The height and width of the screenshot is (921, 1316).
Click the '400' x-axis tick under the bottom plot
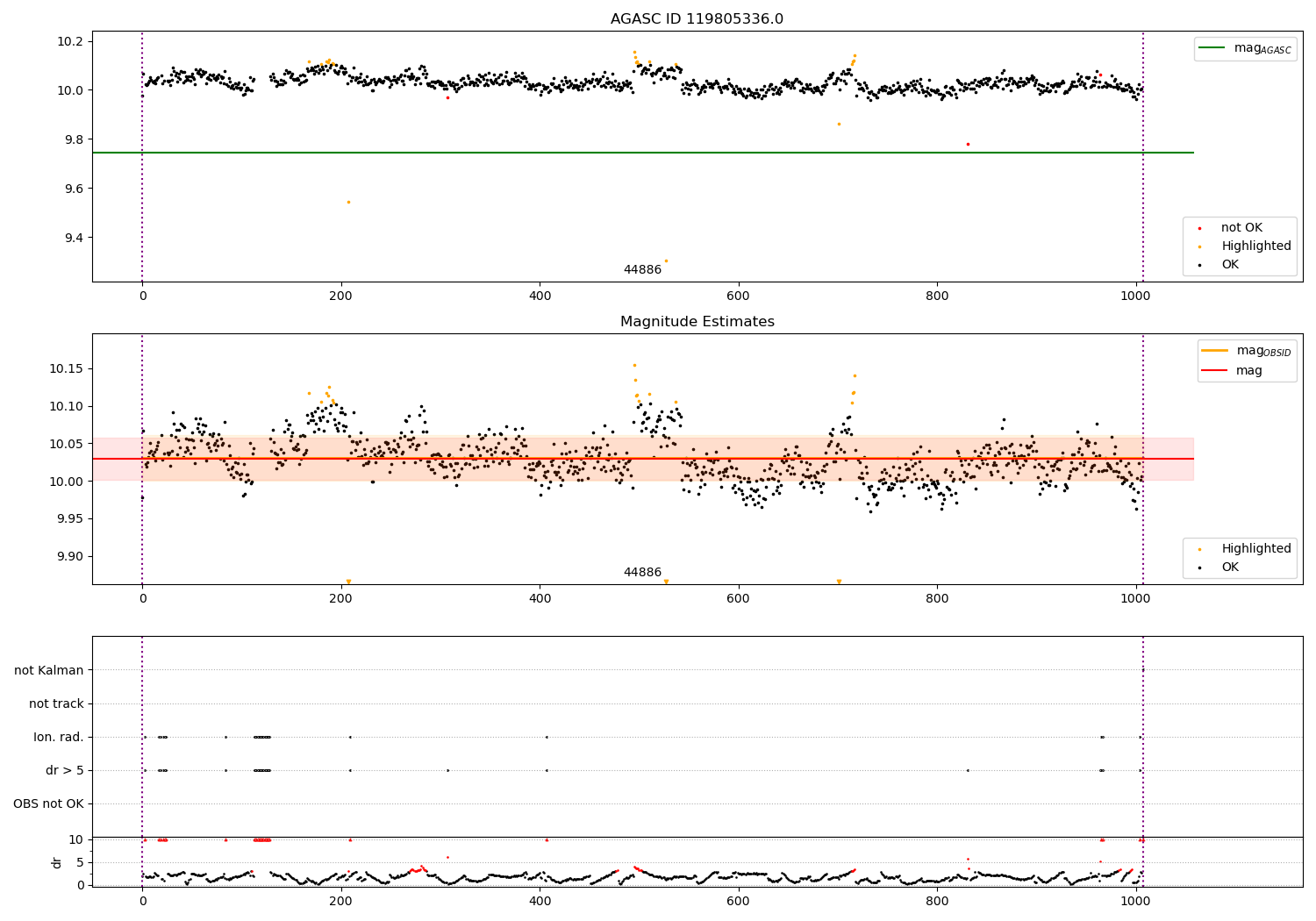pyautogui.click(x=540, y=901)
